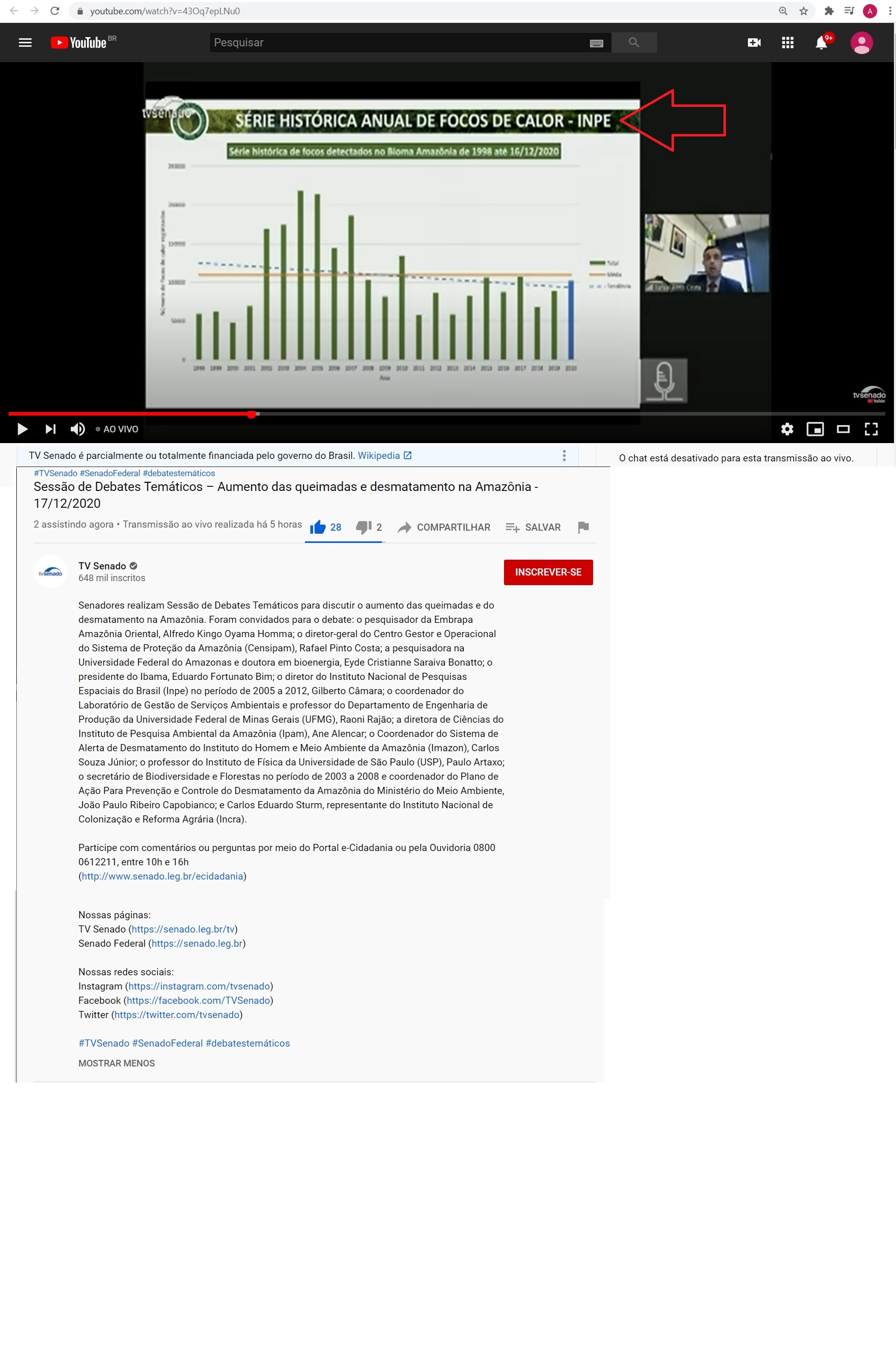Enable the miniplayer
The image size is (896, 1371).
[815, 429]
